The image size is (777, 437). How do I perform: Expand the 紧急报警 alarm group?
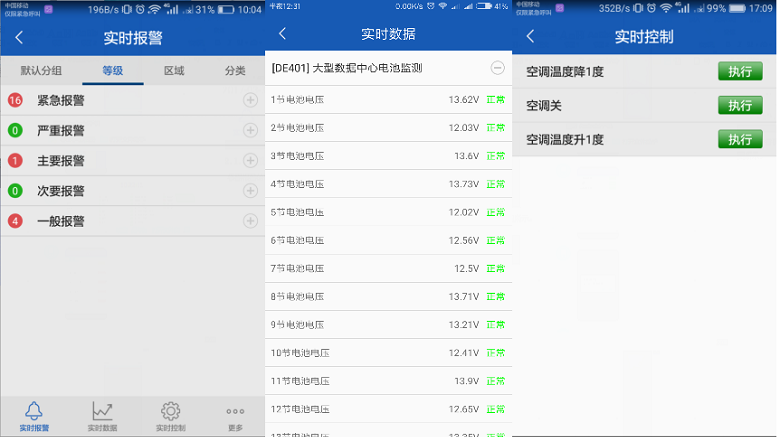point(250,100)
